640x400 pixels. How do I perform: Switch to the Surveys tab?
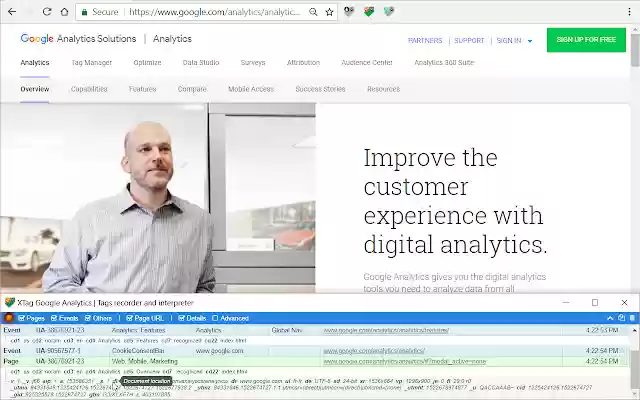[253, 63]
